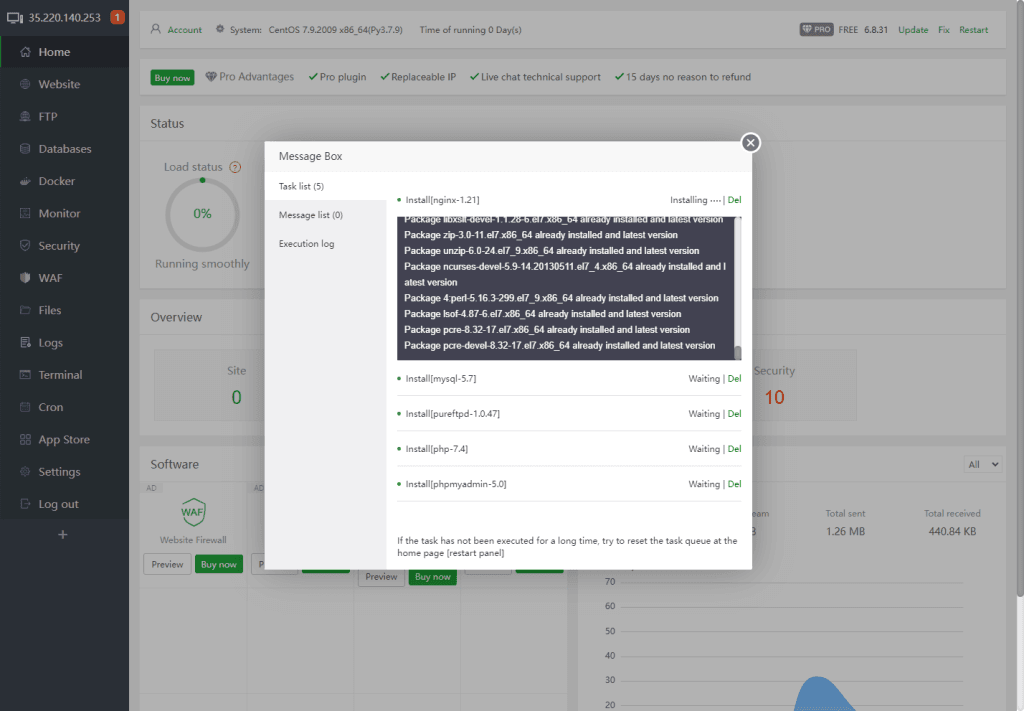The height and width of the screenshot is (711, 1024).
Task: Close the Message Box dialog
Action: tap(751, 143)
